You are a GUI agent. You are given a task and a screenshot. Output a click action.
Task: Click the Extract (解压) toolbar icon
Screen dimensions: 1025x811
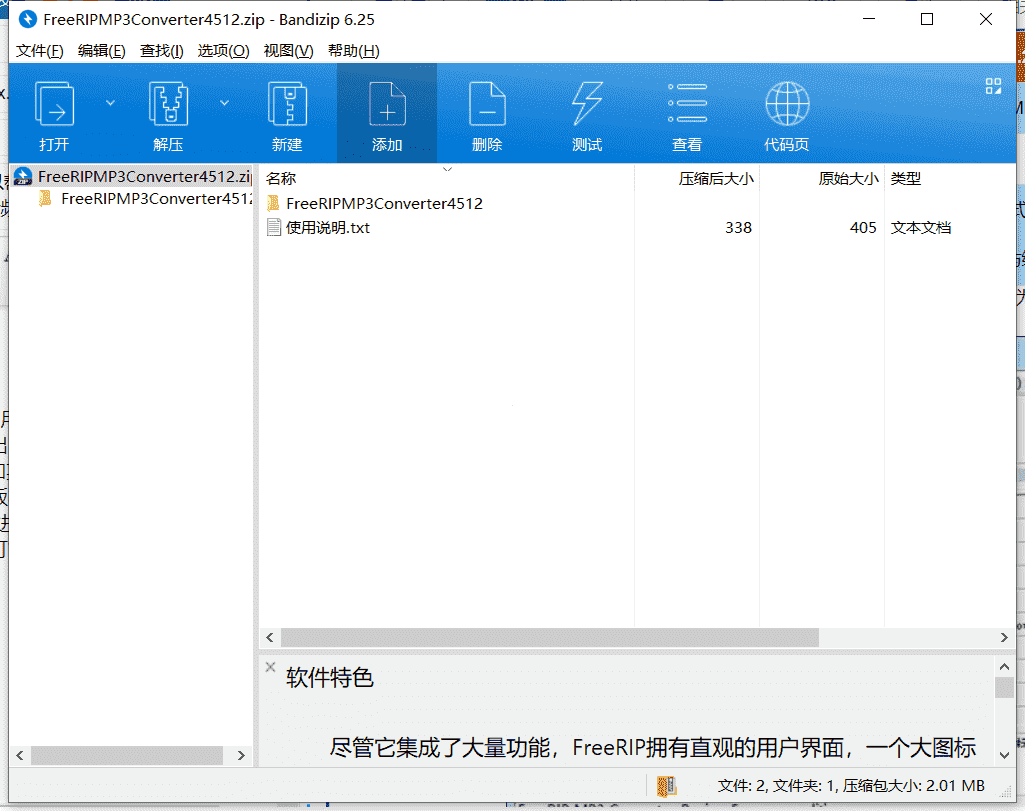pyautogui.click(x=169, y=104)
